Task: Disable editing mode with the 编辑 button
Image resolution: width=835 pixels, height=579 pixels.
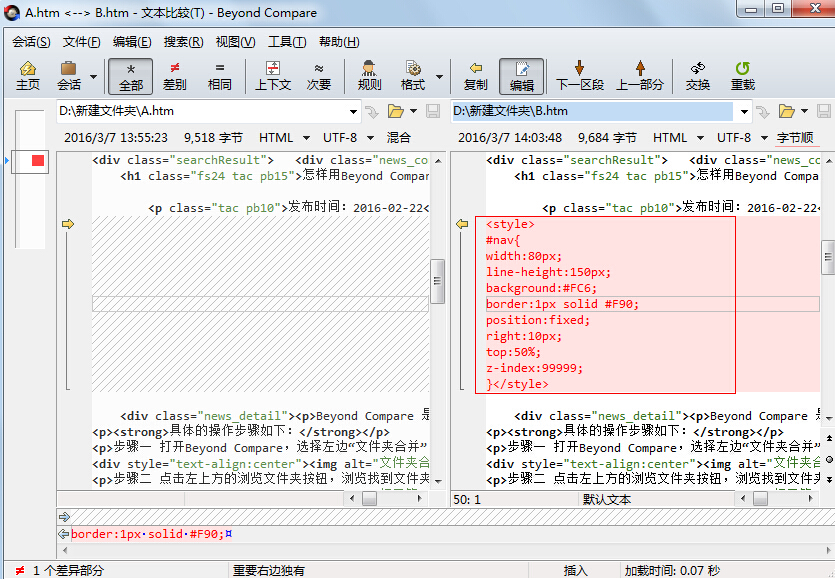Action: pos(521,75)
